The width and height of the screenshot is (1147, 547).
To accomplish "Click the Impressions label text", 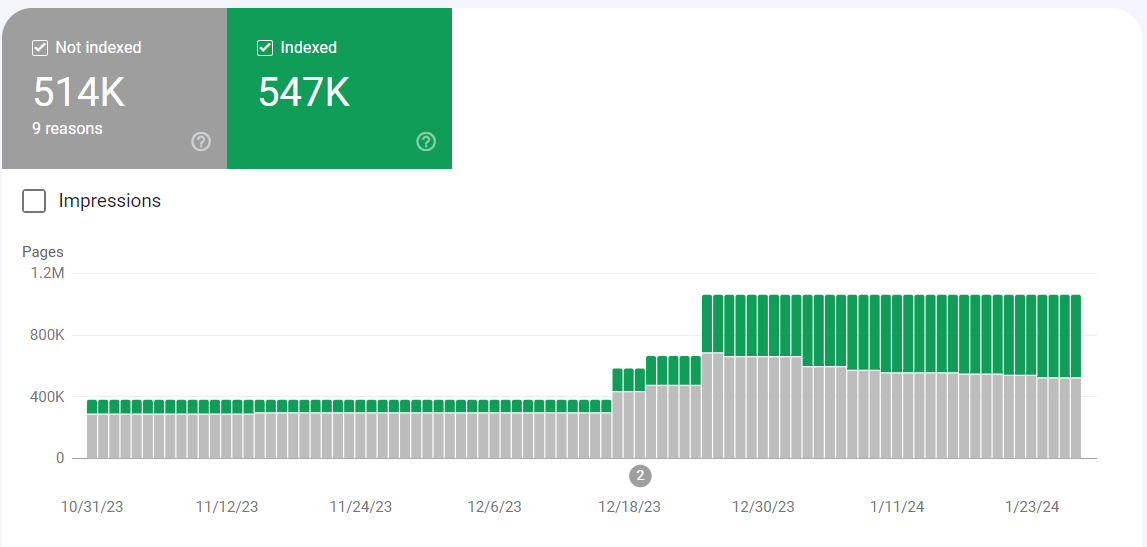I will (110, 201).
